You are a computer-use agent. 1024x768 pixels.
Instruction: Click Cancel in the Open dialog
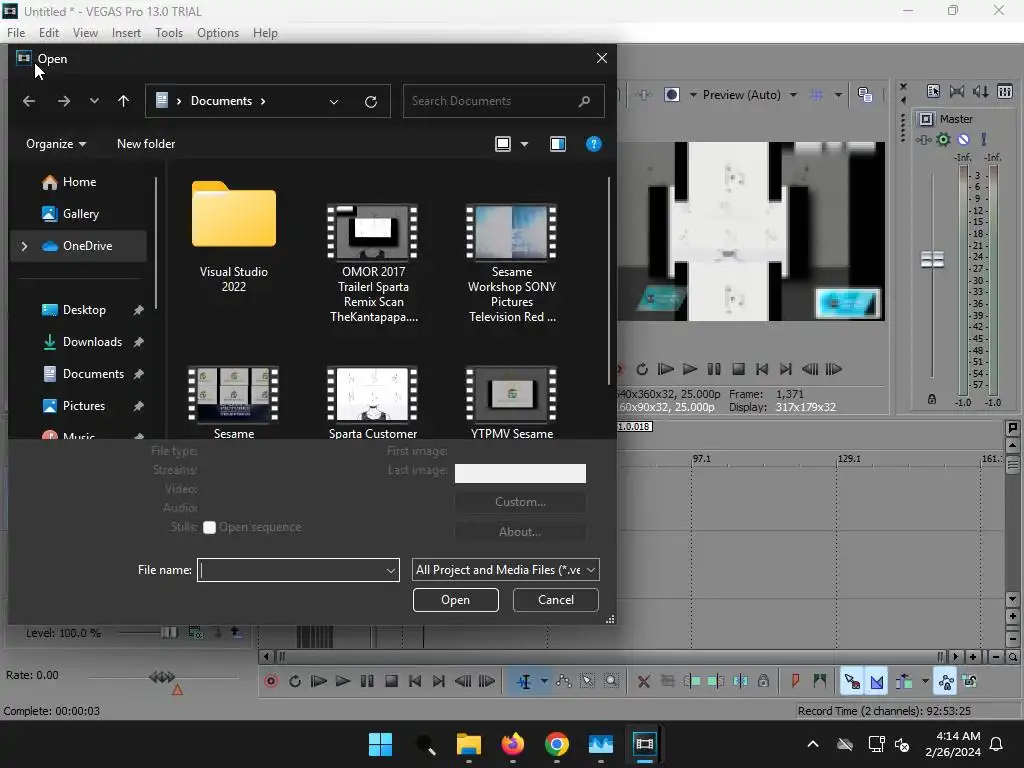(x=556, y=600)
